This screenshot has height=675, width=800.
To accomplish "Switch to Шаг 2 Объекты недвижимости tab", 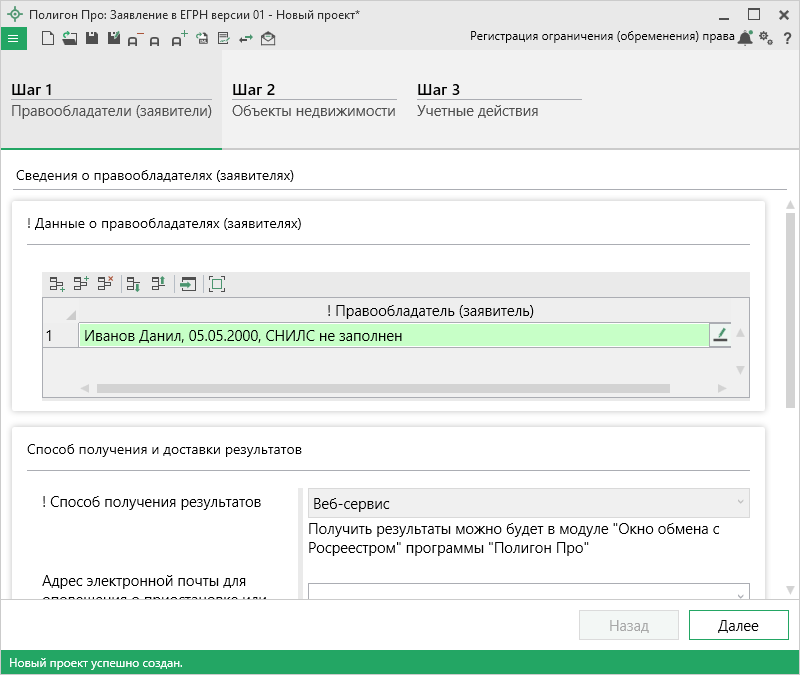I will click(x=313, y=100).
